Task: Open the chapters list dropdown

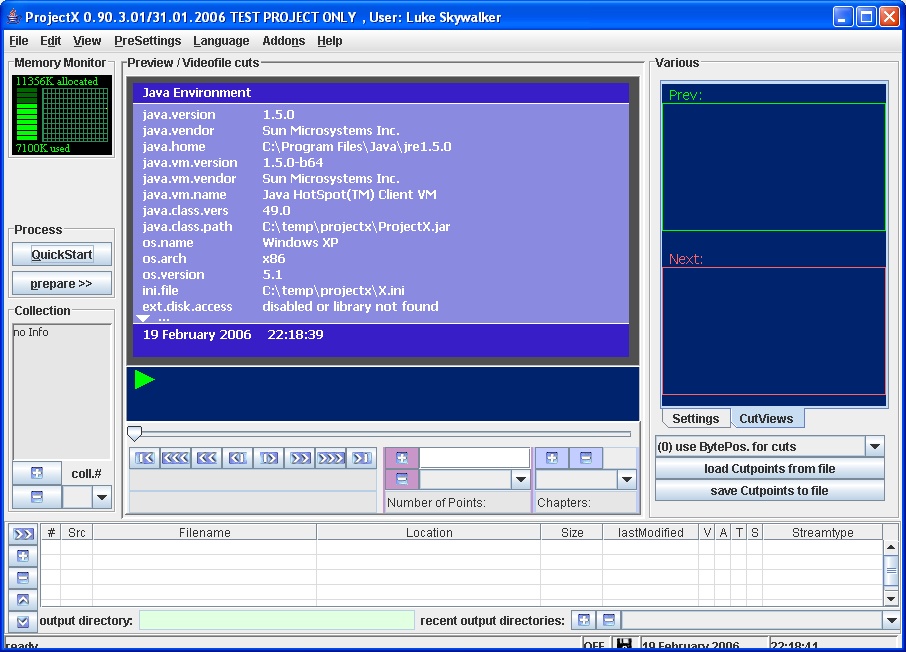Action: pos(626,479)
